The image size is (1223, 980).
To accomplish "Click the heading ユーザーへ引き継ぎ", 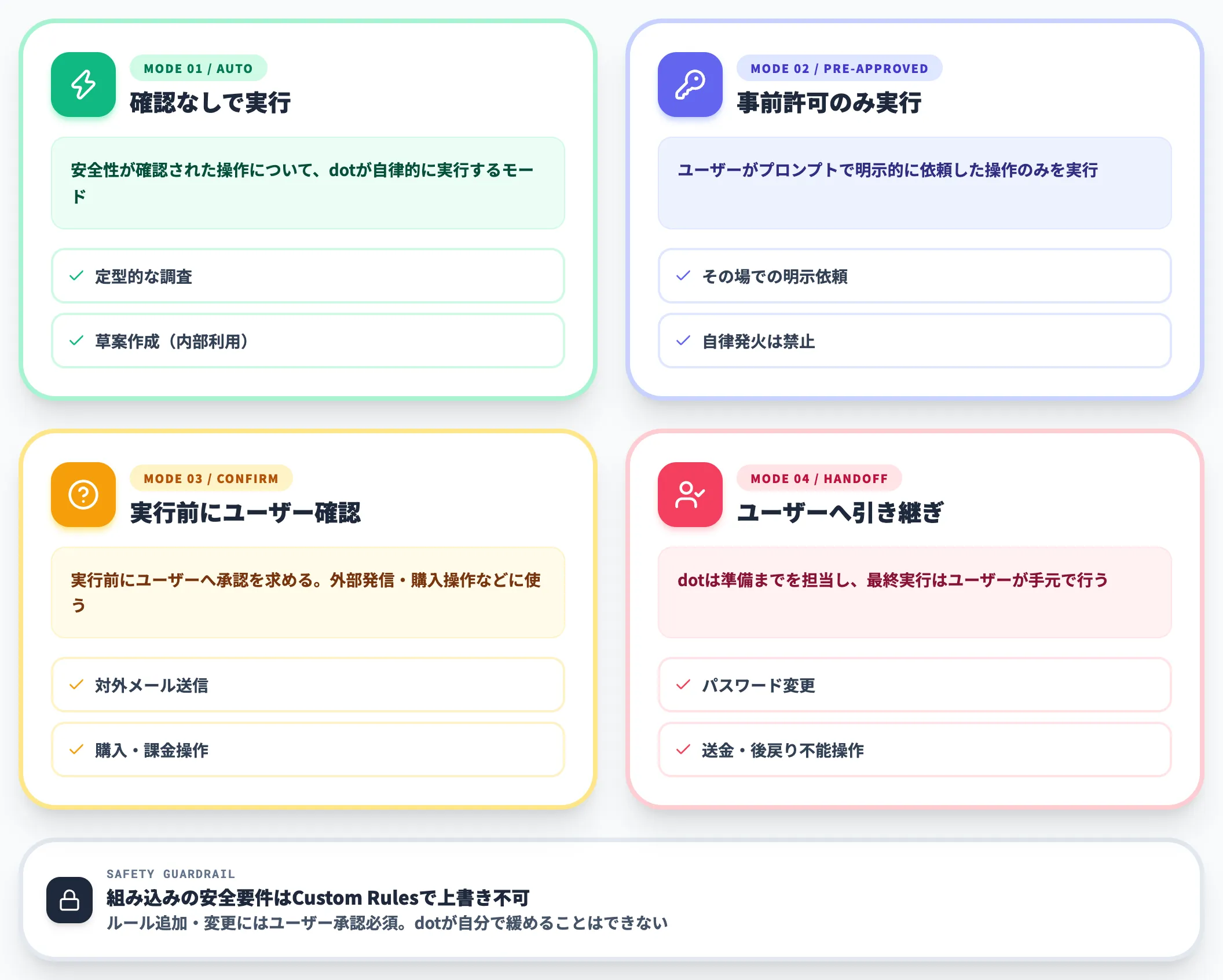I will (840, 513).
